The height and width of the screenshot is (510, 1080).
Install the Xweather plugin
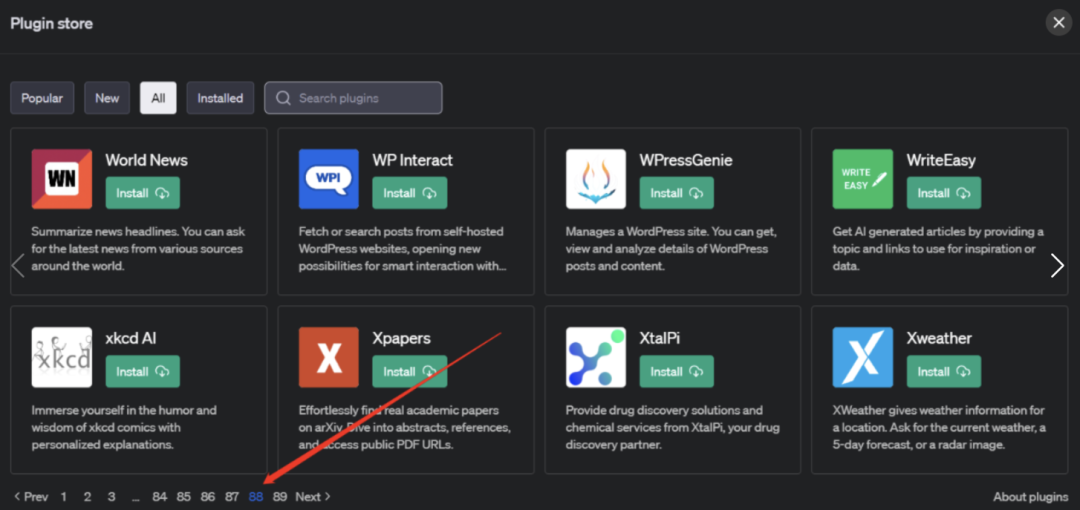click(944, 371)
